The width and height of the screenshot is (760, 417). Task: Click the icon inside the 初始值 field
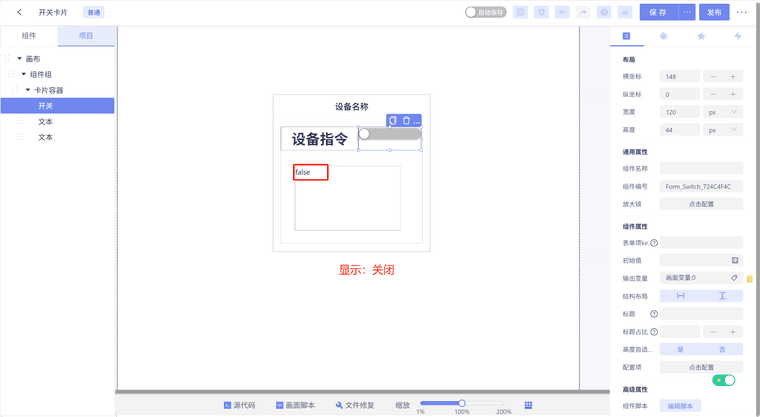coord(735,260)
